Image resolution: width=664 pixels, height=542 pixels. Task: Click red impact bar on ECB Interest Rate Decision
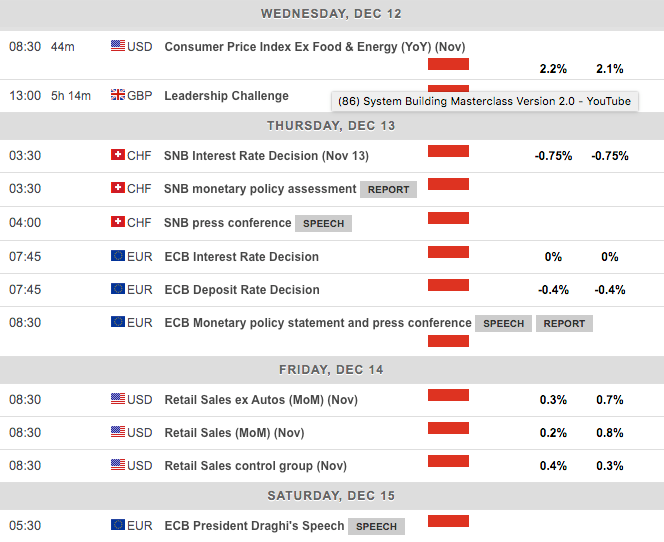point(448,250)
